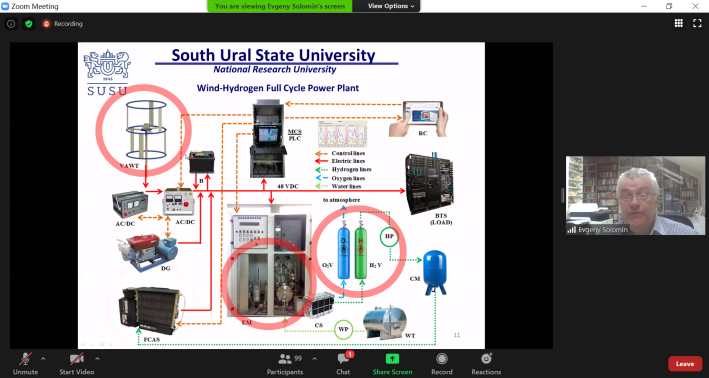This screenshot has width=709, height=378.
Task: Enter full screen mode icon
Action: [x=697, y=23]
